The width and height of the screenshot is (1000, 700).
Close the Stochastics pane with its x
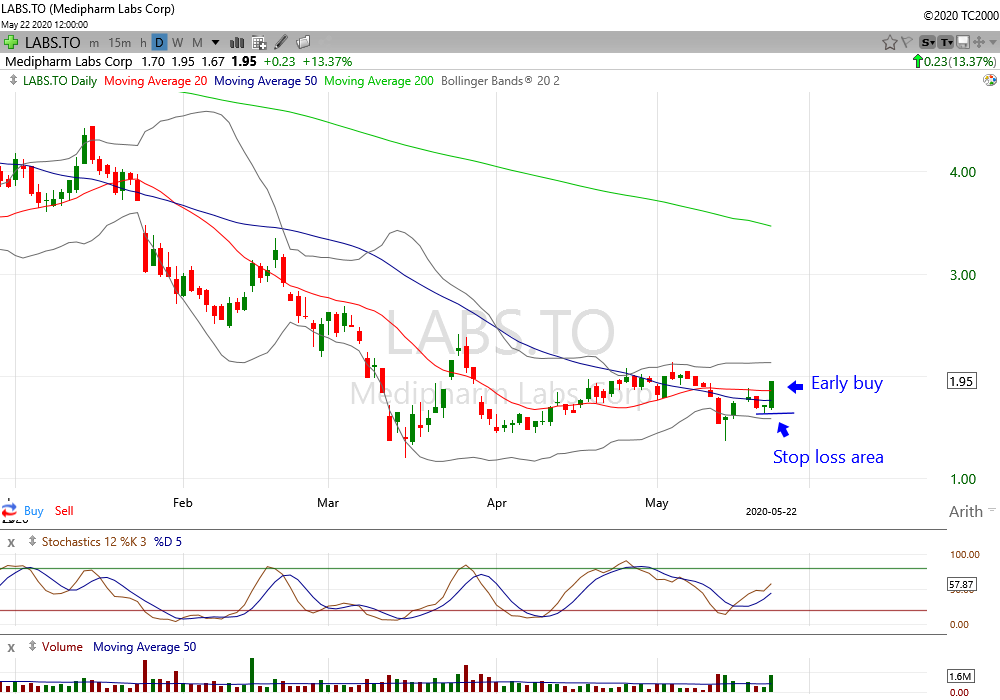[x=11, y=543]
